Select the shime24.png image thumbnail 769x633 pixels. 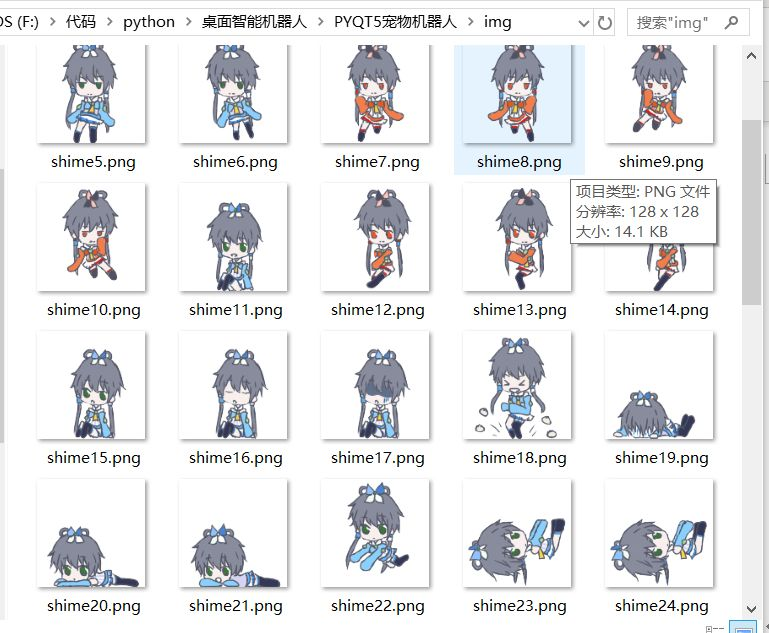pyautogui.click(x=659, y=533)
